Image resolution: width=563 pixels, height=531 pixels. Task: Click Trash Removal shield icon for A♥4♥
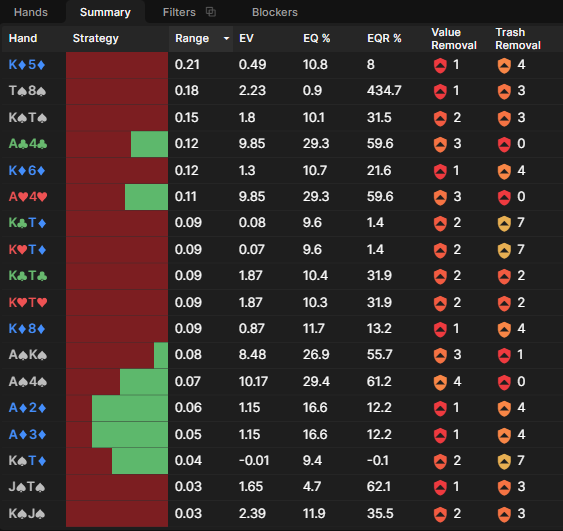pos(504,197)
